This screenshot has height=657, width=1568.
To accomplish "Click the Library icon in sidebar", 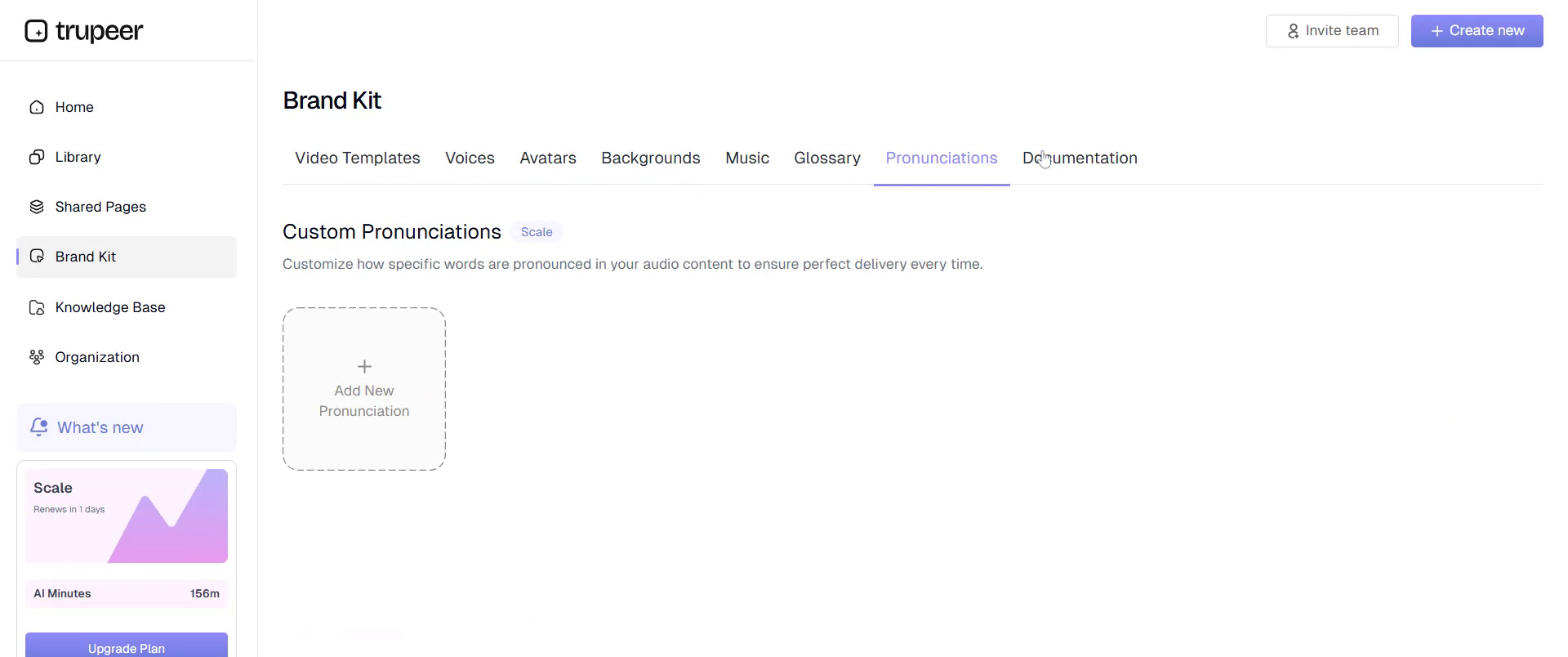I will point(37,157).
